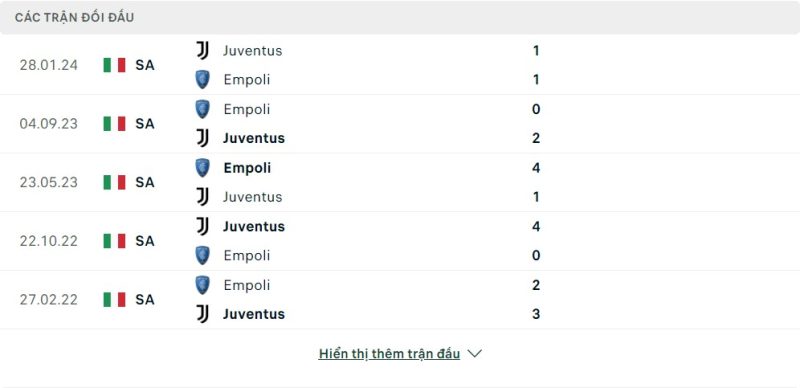Click Juventus logo in 28.01.24 match
Viewport: 800px width, 388px height.
[203, 51]
